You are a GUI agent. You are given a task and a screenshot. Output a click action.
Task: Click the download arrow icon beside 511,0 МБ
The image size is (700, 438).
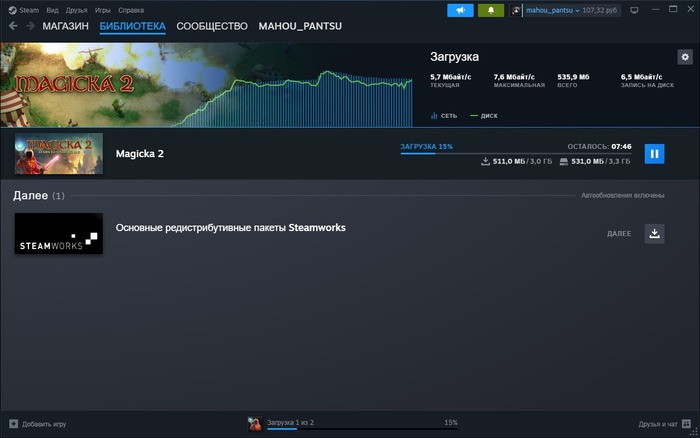pyautogui.click(x=485, y=161)
